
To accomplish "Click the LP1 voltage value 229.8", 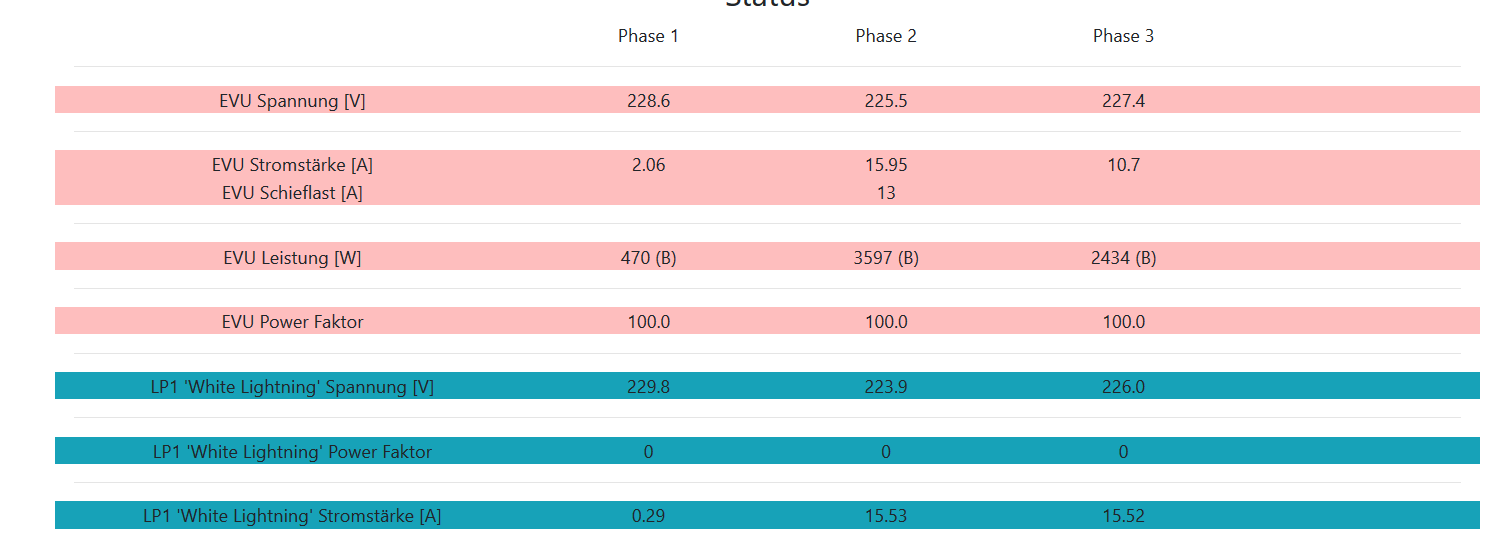I will pyautogui.click(x=648, y=387).
